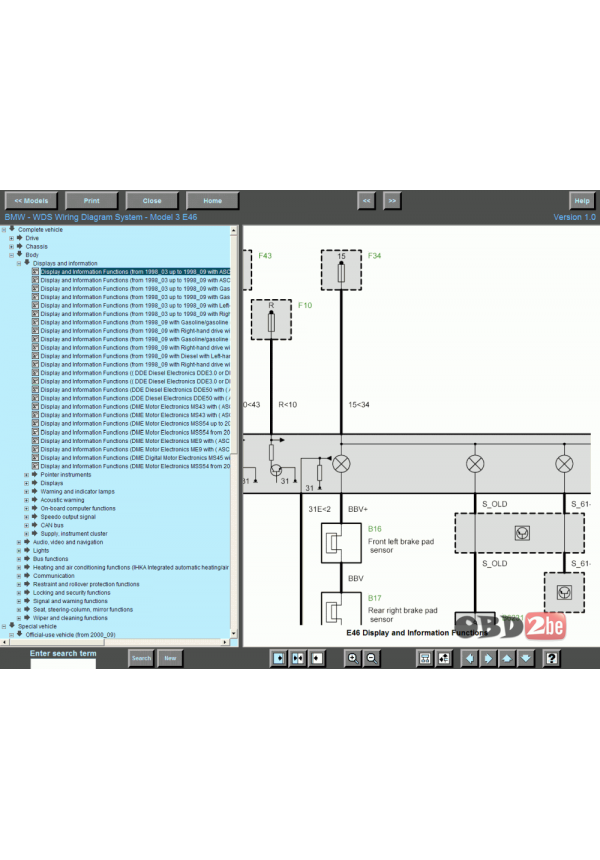Open the Diesel with Left-hand entry

coord(135,357)
